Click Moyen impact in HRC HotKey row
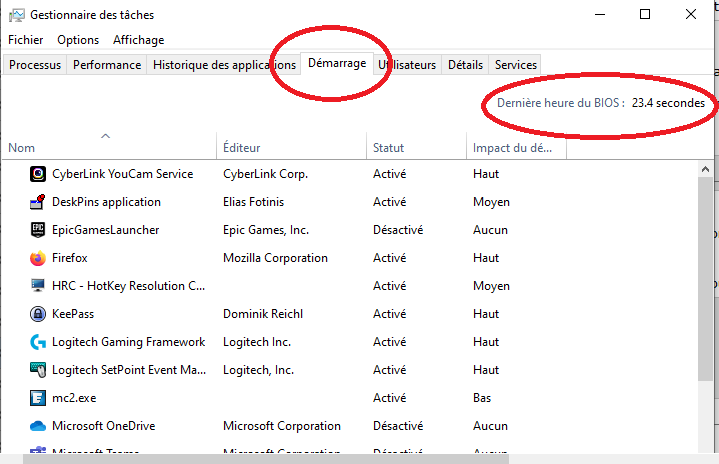Image resolution: width=719 pixels, height=464 pixels. click(x=491, y=286)
